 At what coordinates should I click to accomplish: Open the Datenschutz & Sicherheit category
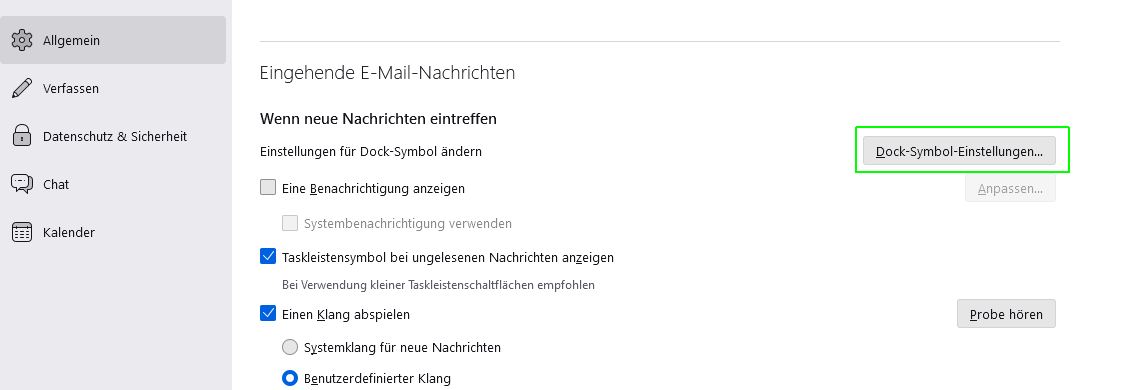(113, 136)
